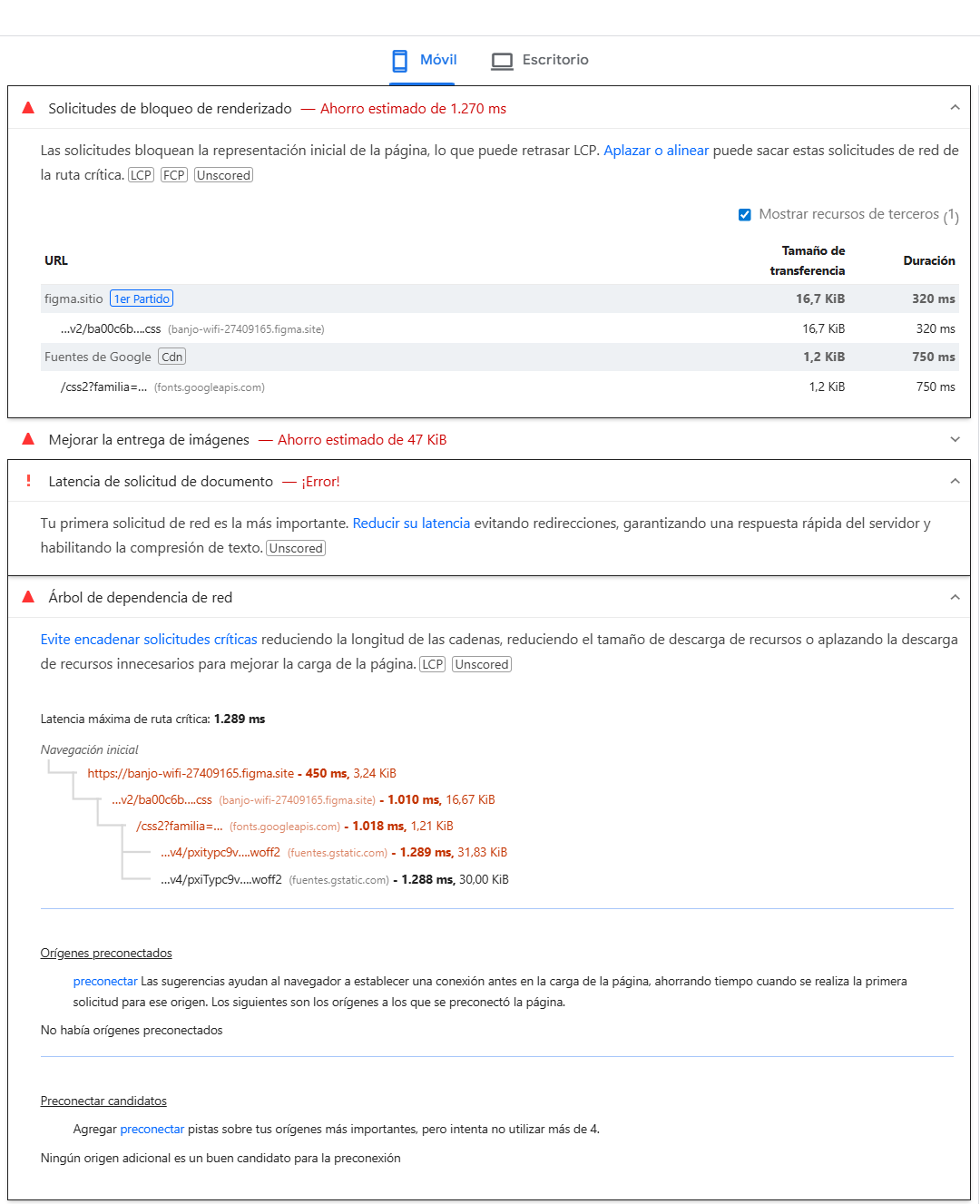The width and height of the screenshot is (980, 1204).
Task: Collapse Árbol de dependencia de red section
Action: [x=955, y=597]
